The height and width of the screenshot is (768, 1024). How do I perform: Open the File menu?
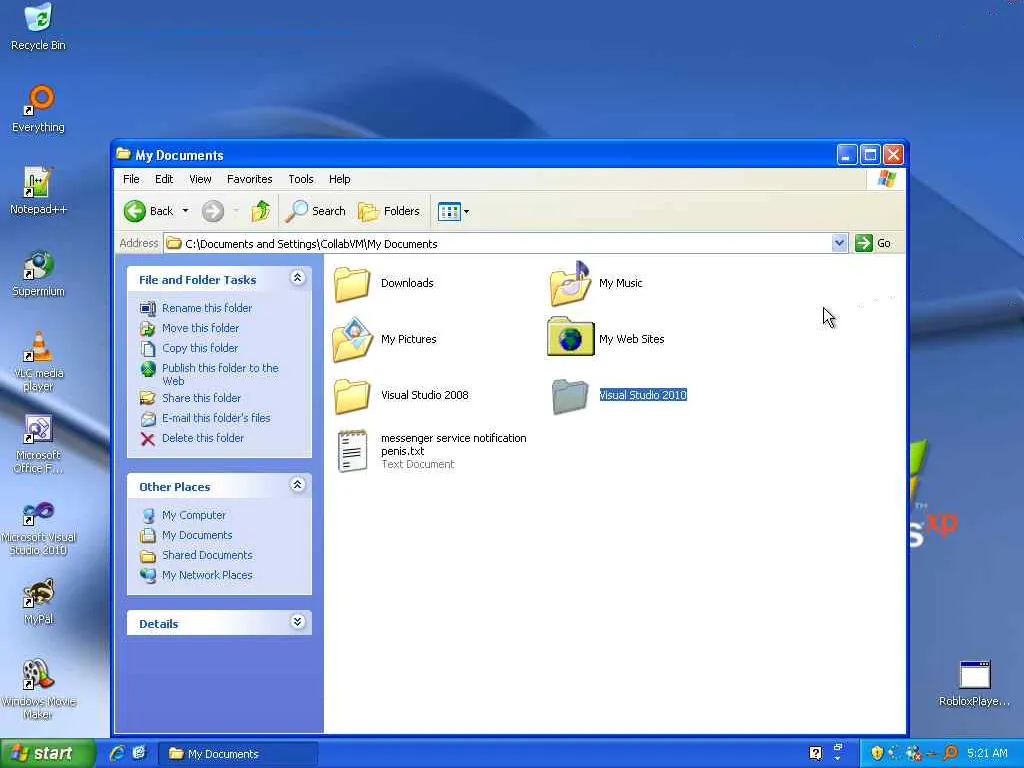pos(131,179)
